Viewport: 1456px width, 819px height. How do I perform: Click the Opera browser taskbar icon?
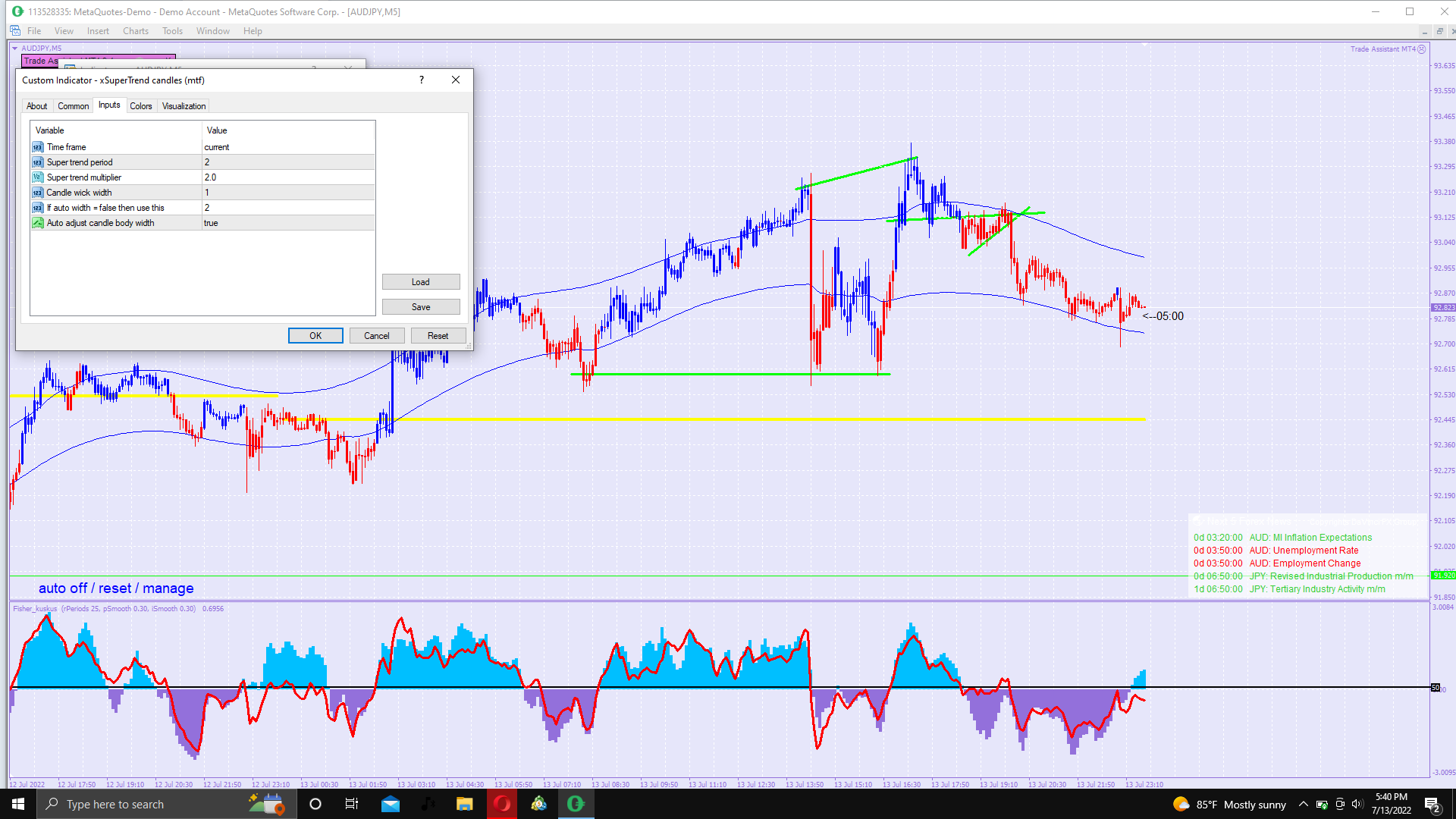point(502,804)
